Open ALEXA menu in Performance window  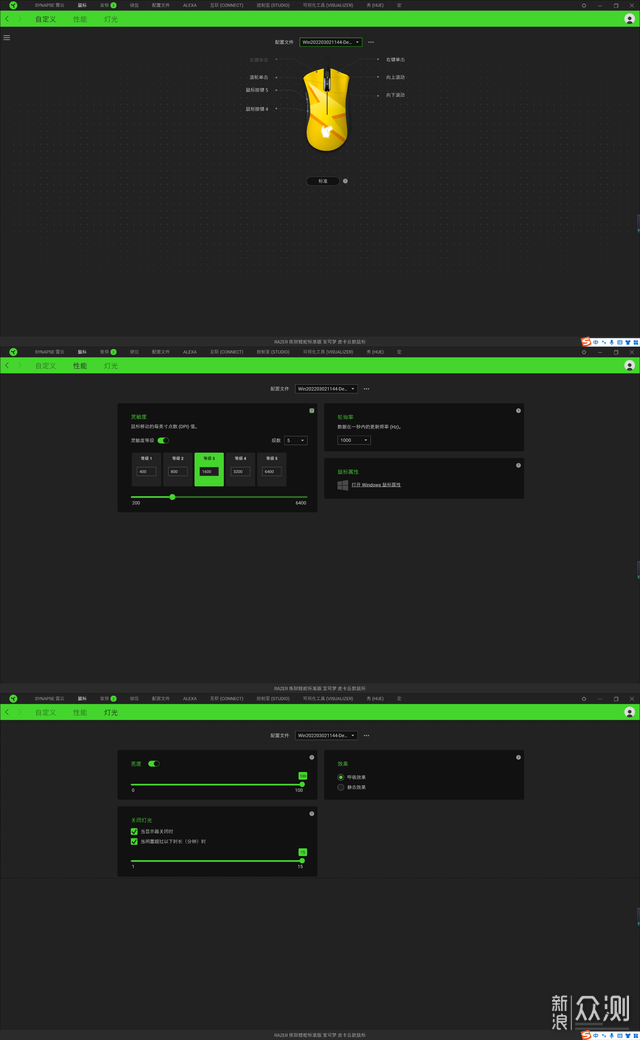[x=190, y=352]
